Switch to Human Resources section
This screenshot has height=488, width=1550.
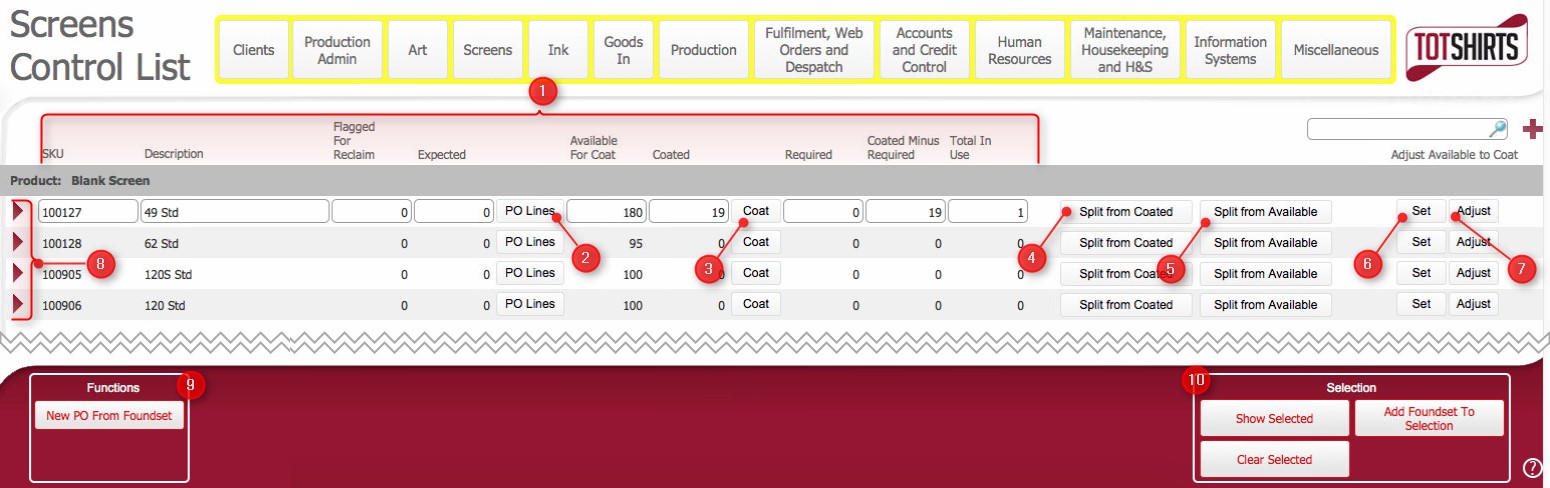point(1018,50)
